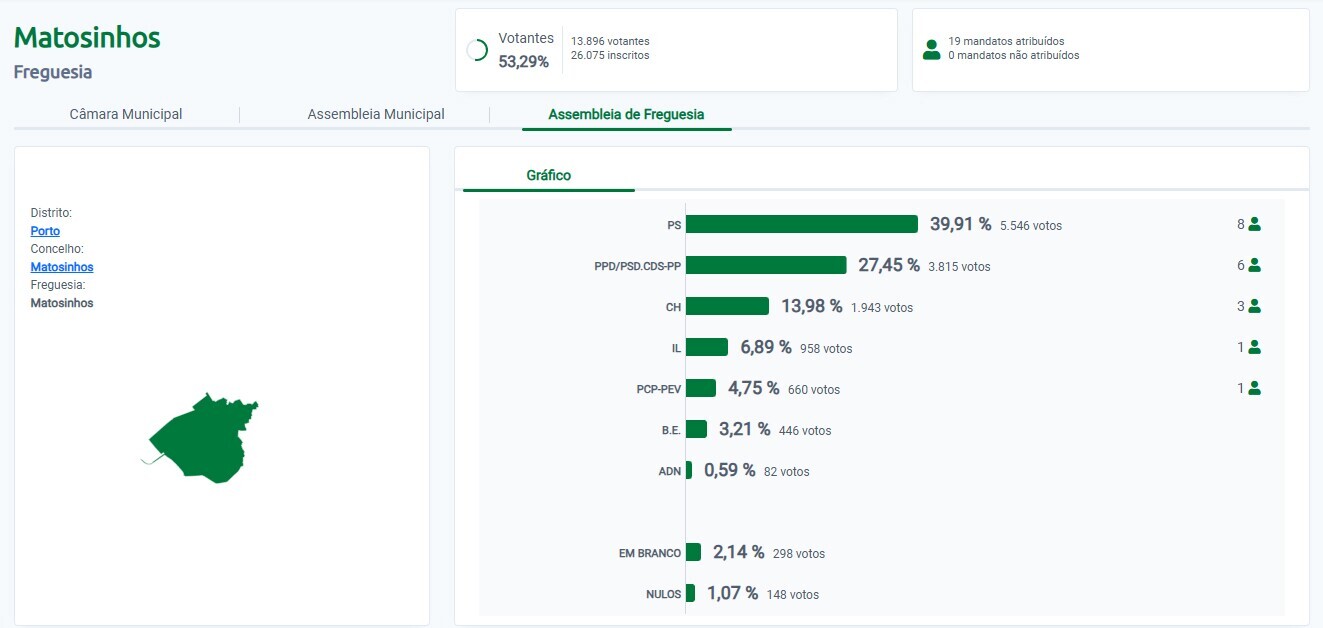The height and width of the screenshot is (628, 1323).
Task: Open the Assembleia Municipal tab
Action: [376, 114]
